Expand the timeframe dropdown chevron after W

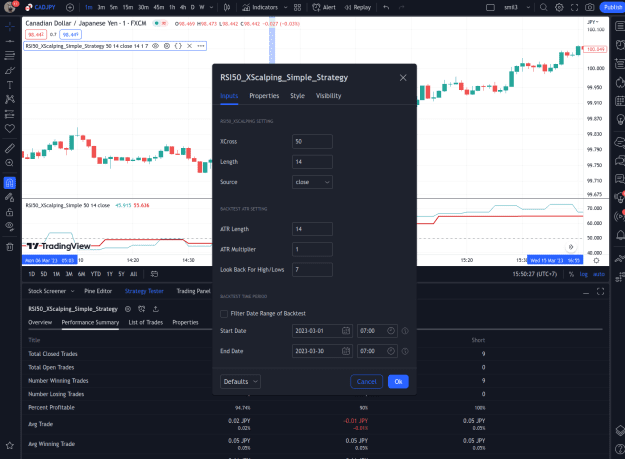[x=211, y=7]
